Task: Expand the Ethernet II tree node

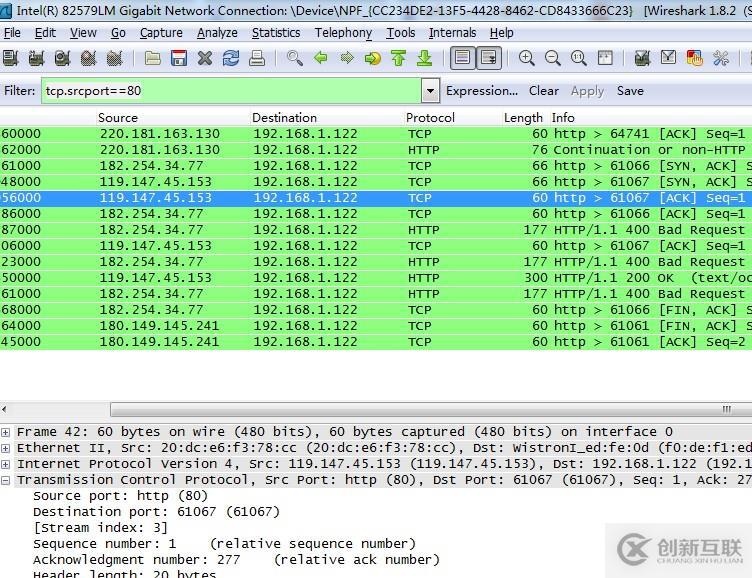Action: click(x=5, y=448)
